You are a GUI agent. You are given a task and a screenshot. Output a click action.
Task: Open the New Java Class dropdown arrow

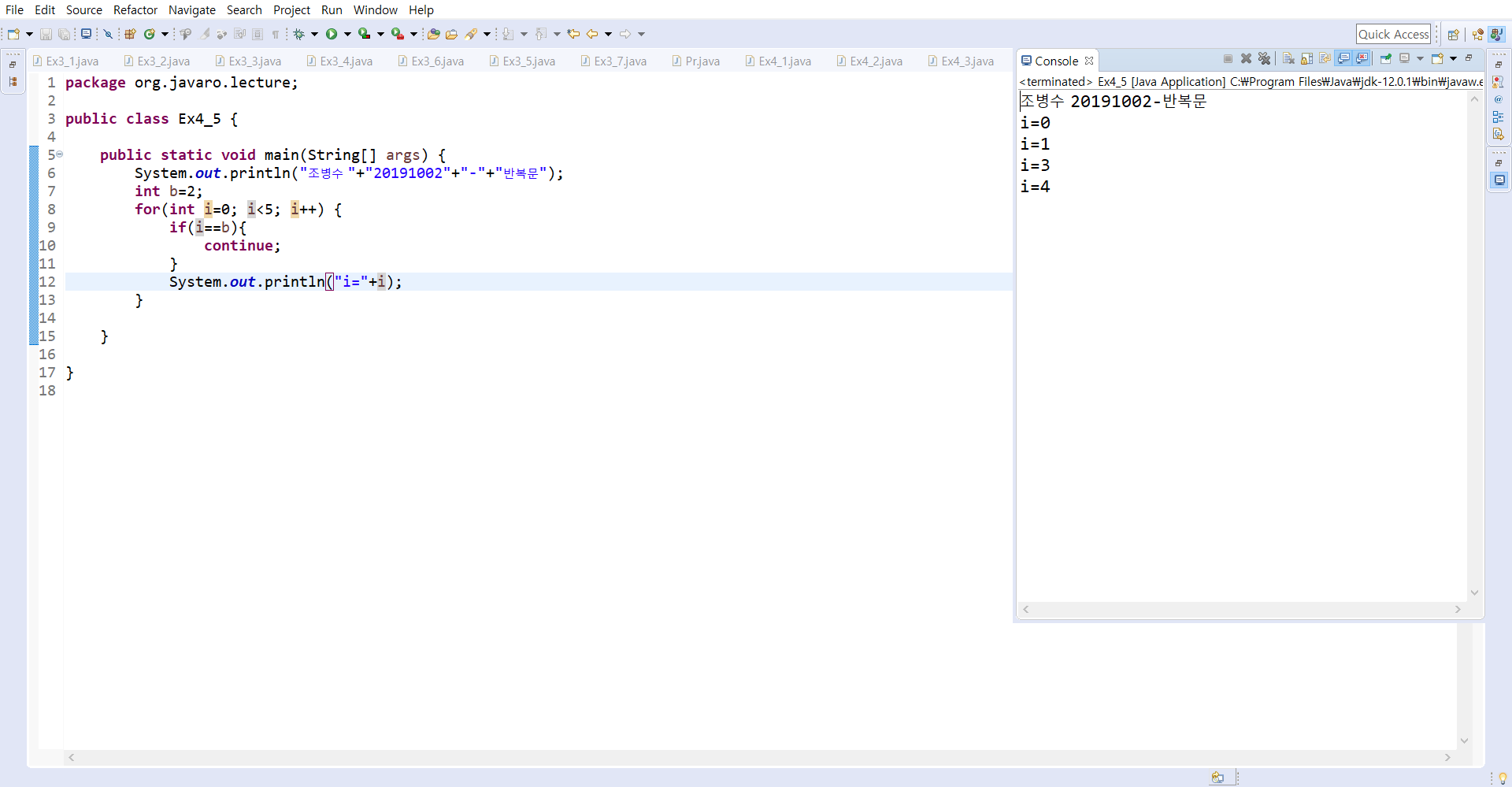[165, 34]
